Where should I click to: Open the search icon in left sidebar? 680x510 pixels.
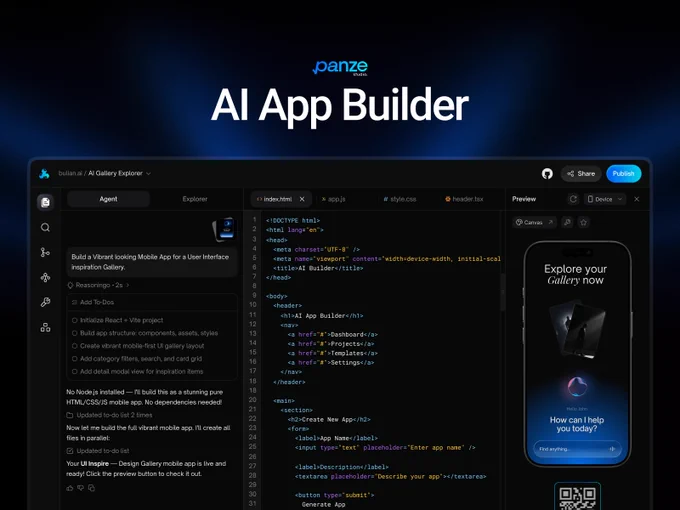point(45,227)
